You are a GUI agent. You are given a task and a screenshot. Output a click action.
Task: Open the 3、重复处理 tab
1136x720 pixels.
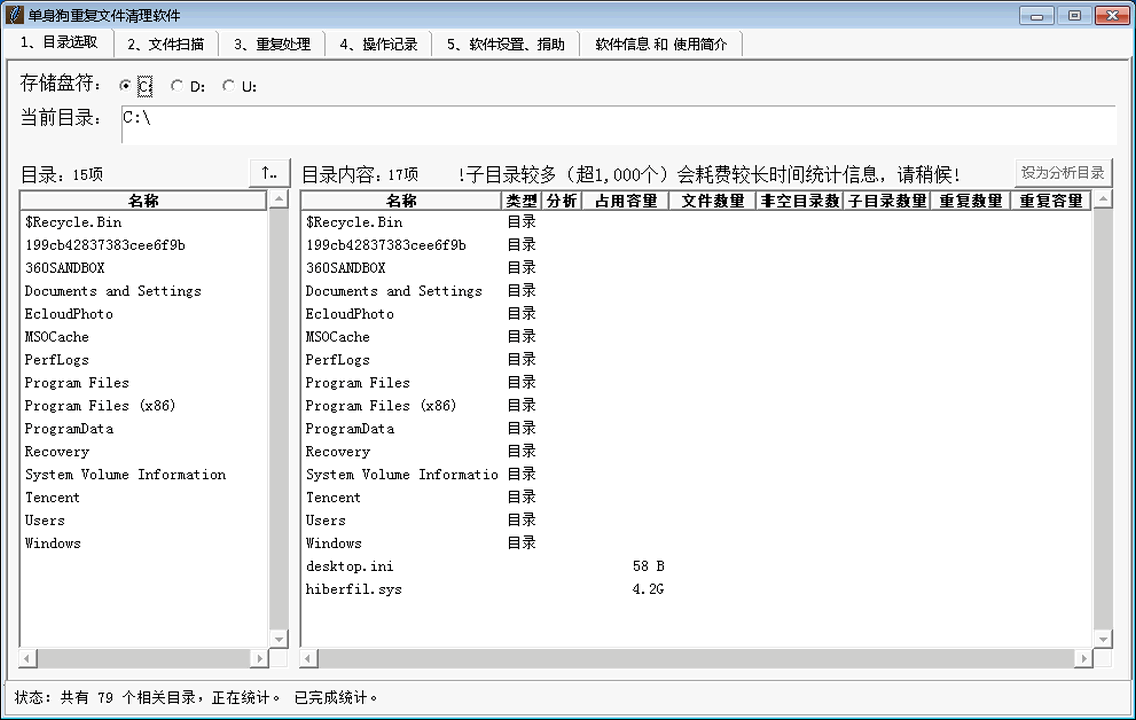tap(273, 43)
